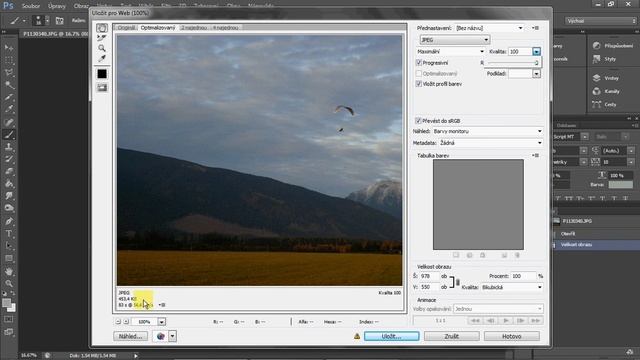Image resolution: width=640 pixels, height=360 pixels.
Task: Open the Maximální quality preset dropdown
Action: click(x=451, y=51)
